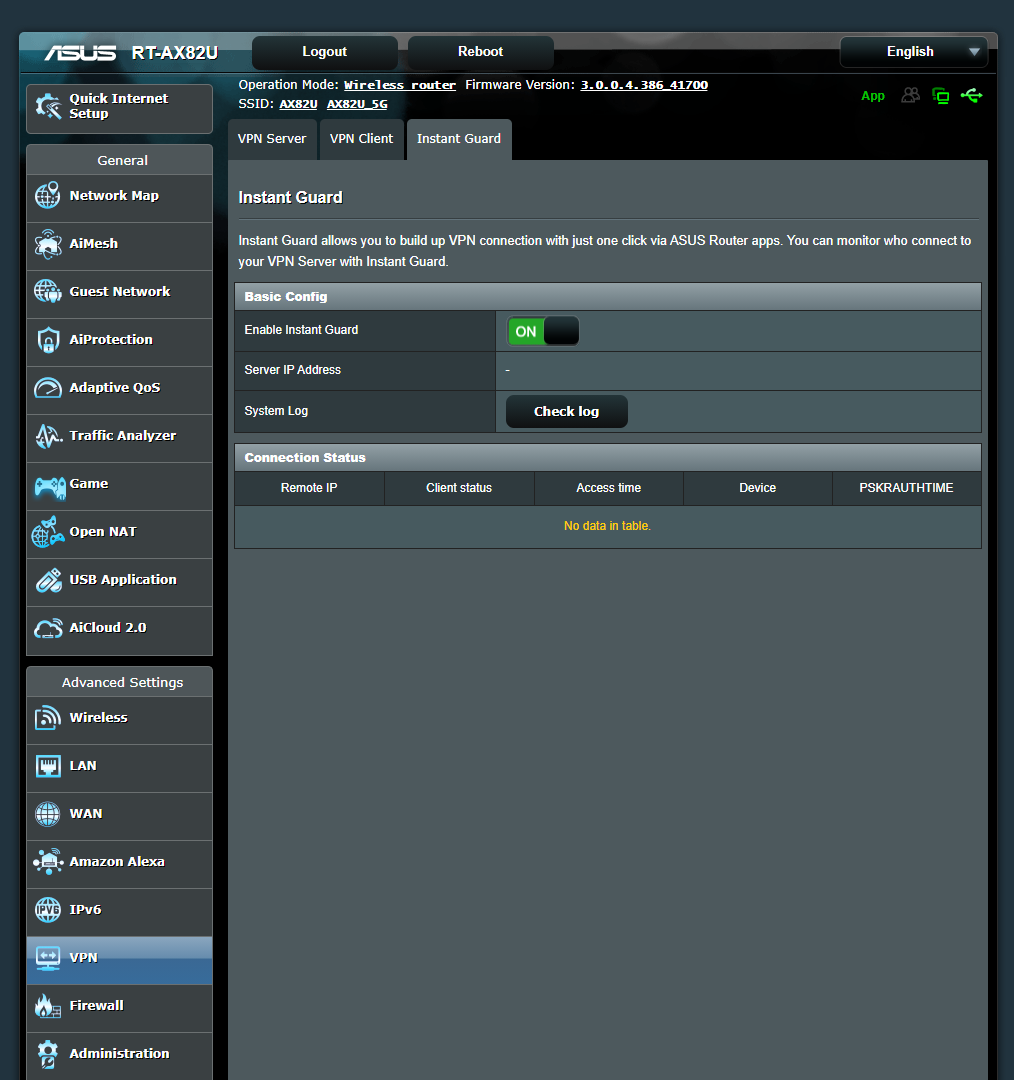Open the Network Map menu item
This screenshot has height=1080, width=1014.
click(119, 198)
